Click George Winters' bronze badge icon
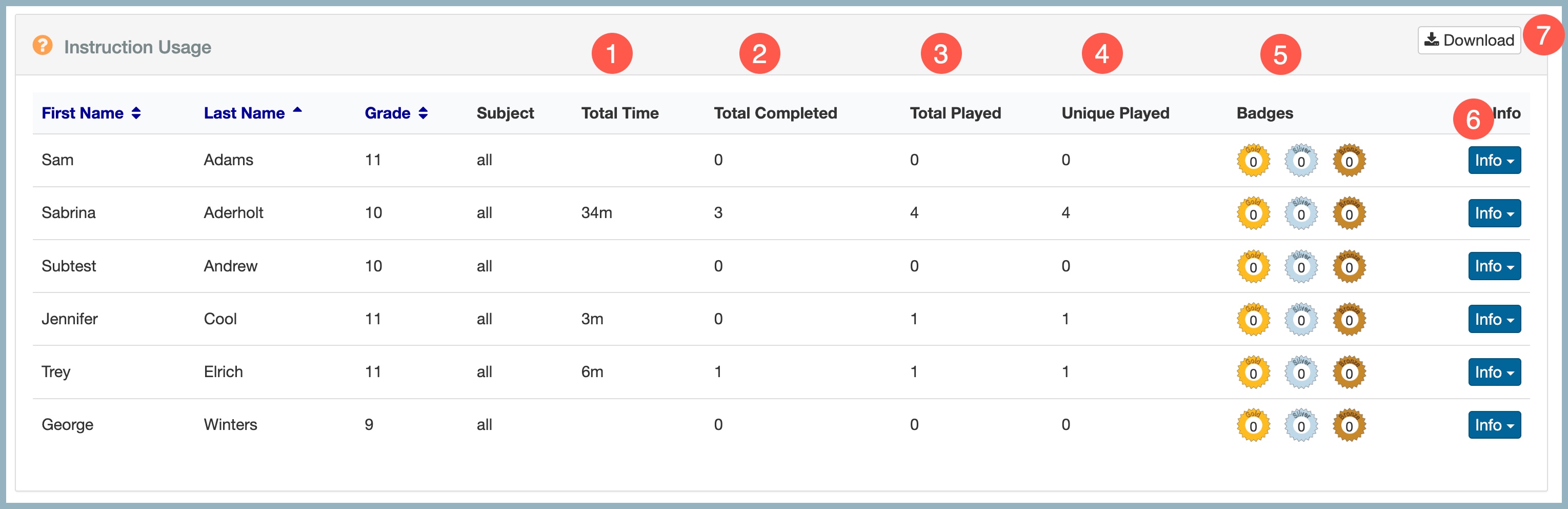The height and width of the screenshot is (509, 1568). [x=1349, y=425]
